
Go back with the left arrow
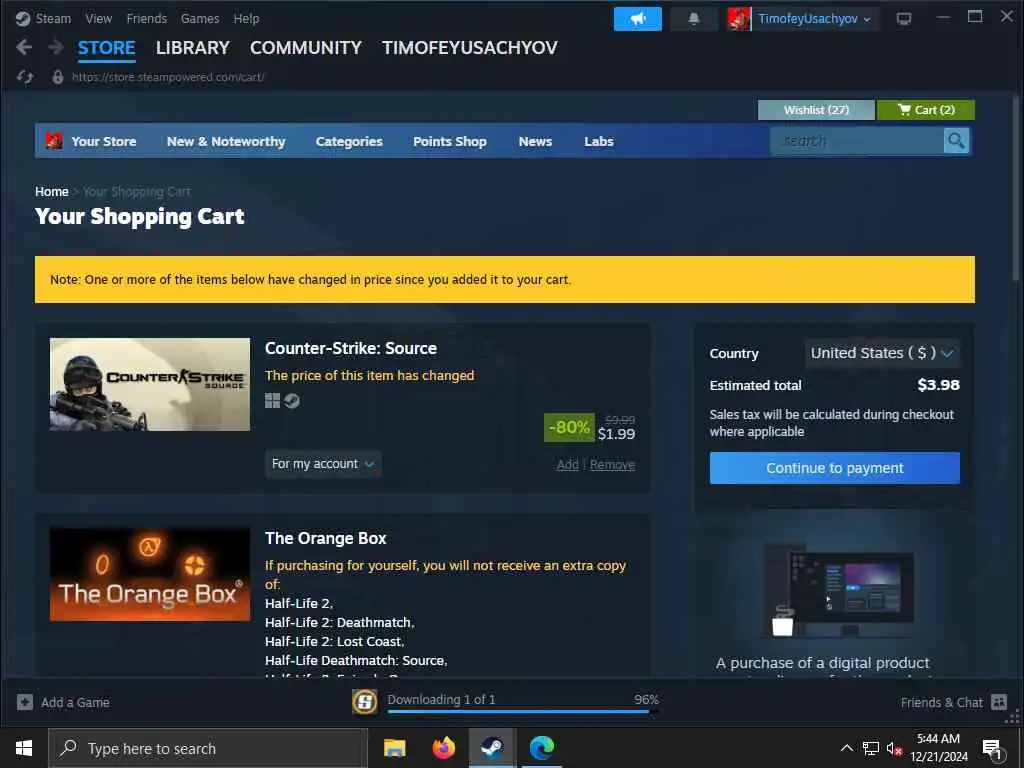24,47
